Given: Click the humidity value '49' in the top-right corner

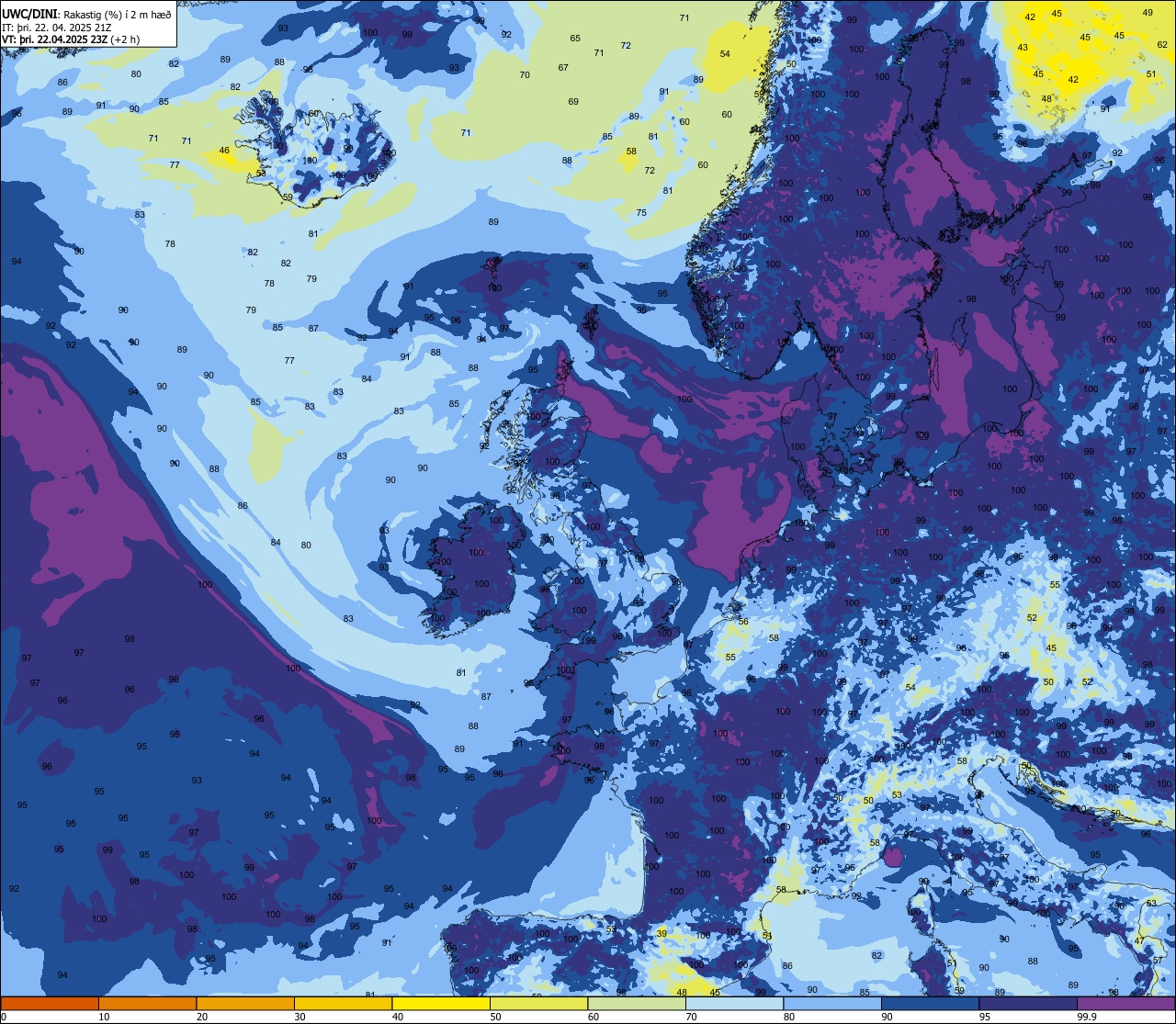Looking at the screenshot, I should (1148, 12).
